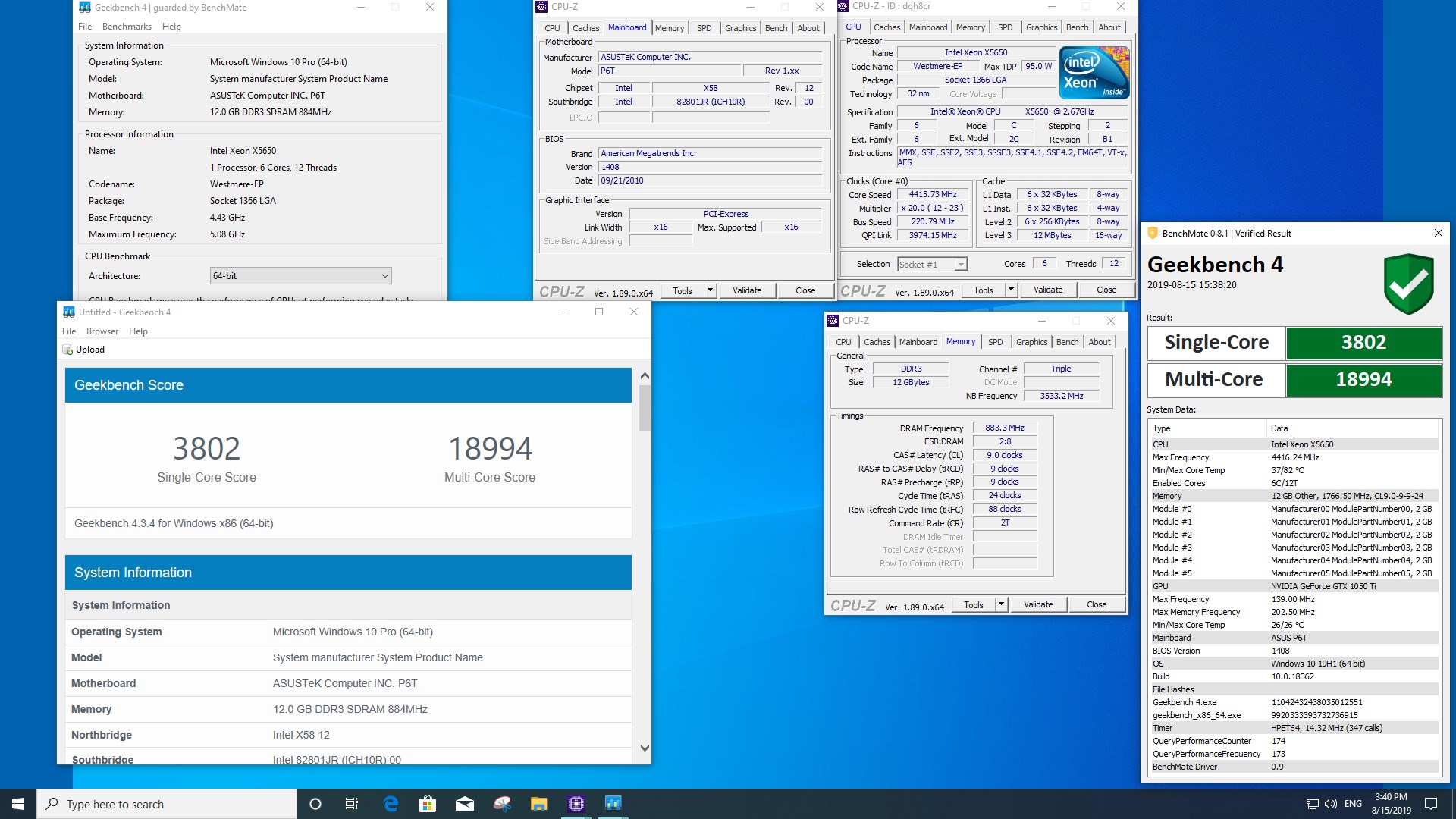Image resolution: width=1456 pixels, height=819 pixels.
Task: Click Tools button in CPU-Z CPU window
Action: pos(984,290)
